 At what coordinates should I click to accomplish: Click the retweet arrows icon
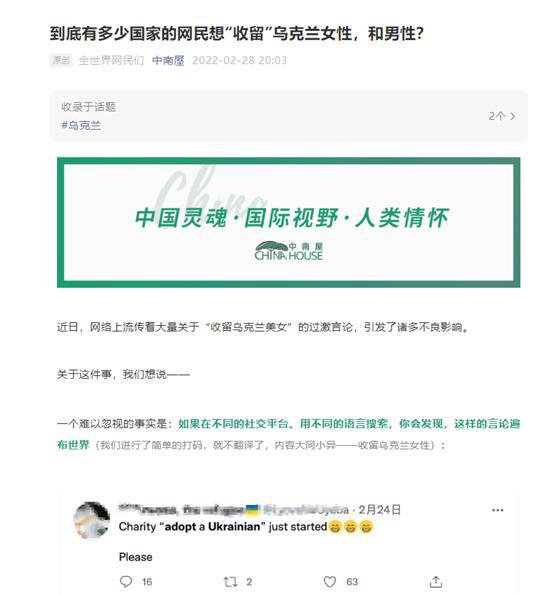230,582
